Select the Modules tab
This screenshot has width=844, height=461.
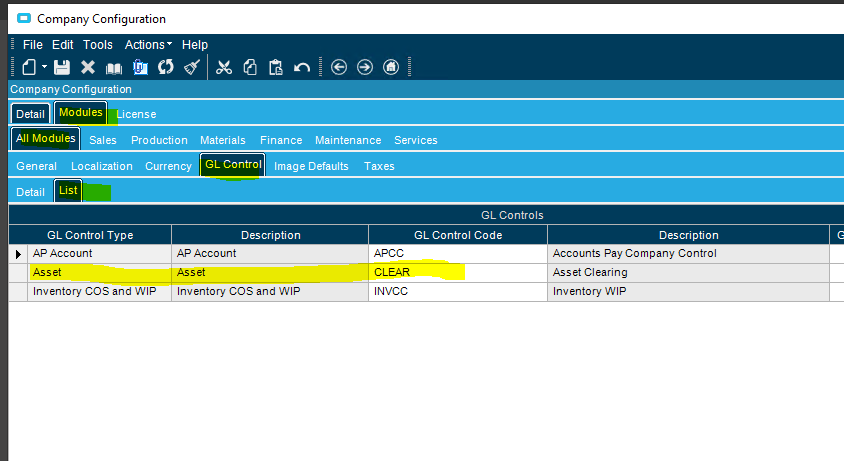click(81, 112)
